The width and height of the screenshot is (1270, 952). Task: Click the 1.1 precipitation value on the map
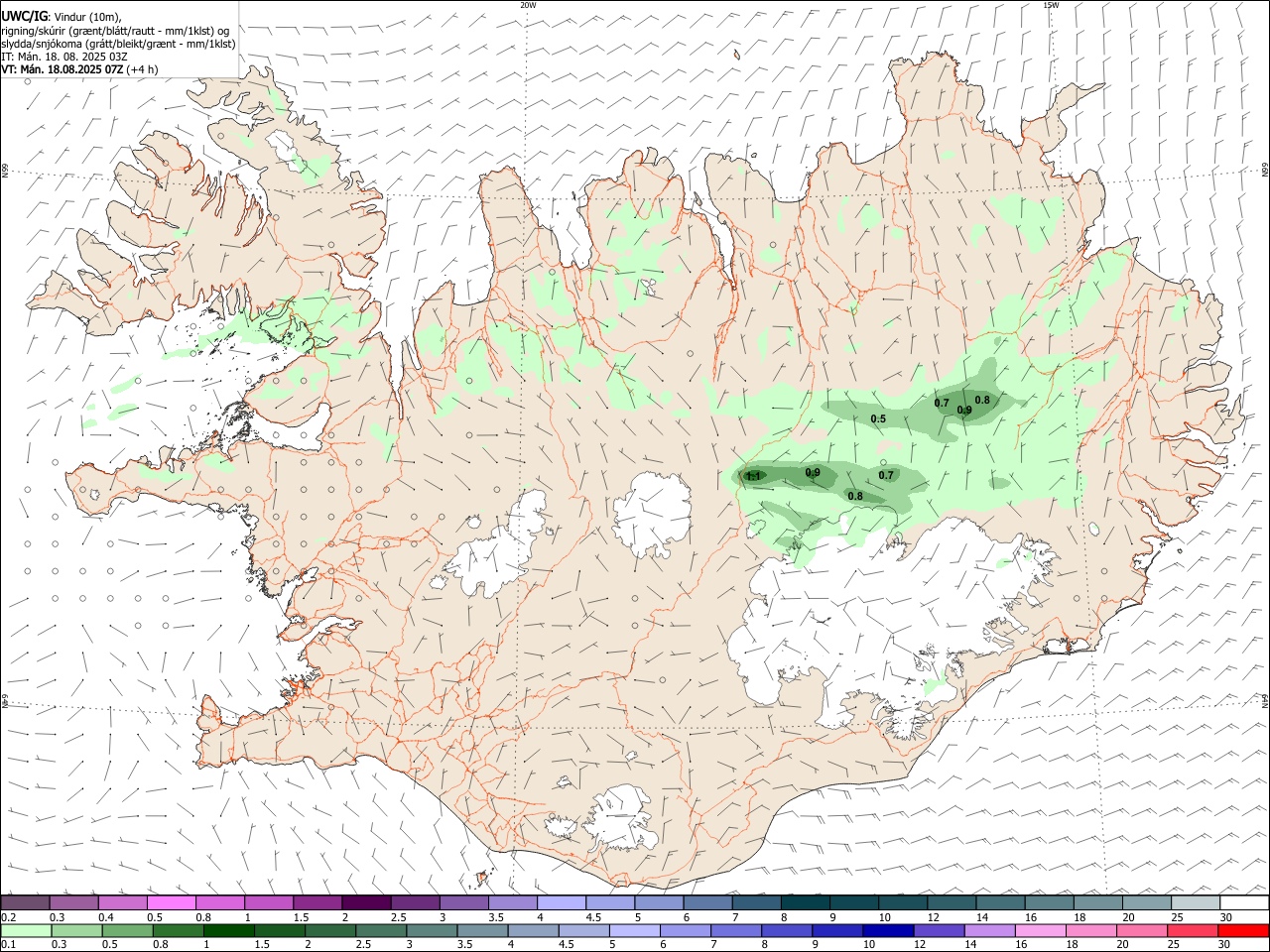[x=753, y=477]
